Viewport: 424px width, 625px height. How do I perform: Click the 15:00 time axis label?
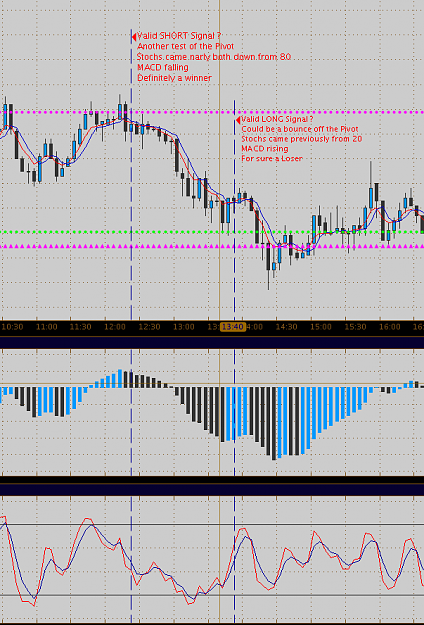[x=321, y=327]
